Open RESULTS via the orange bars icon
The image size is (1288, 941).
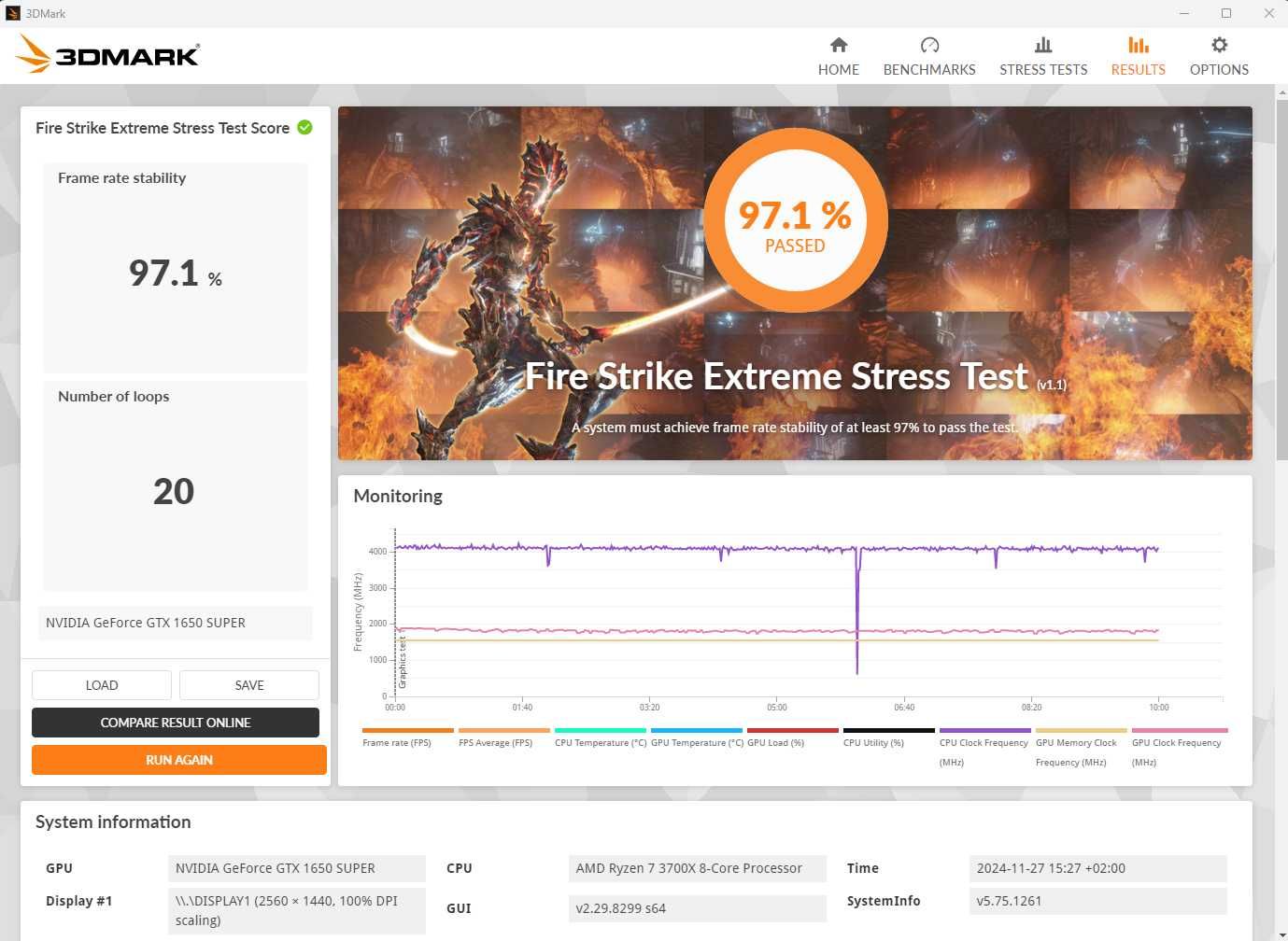click(1138, 45)
